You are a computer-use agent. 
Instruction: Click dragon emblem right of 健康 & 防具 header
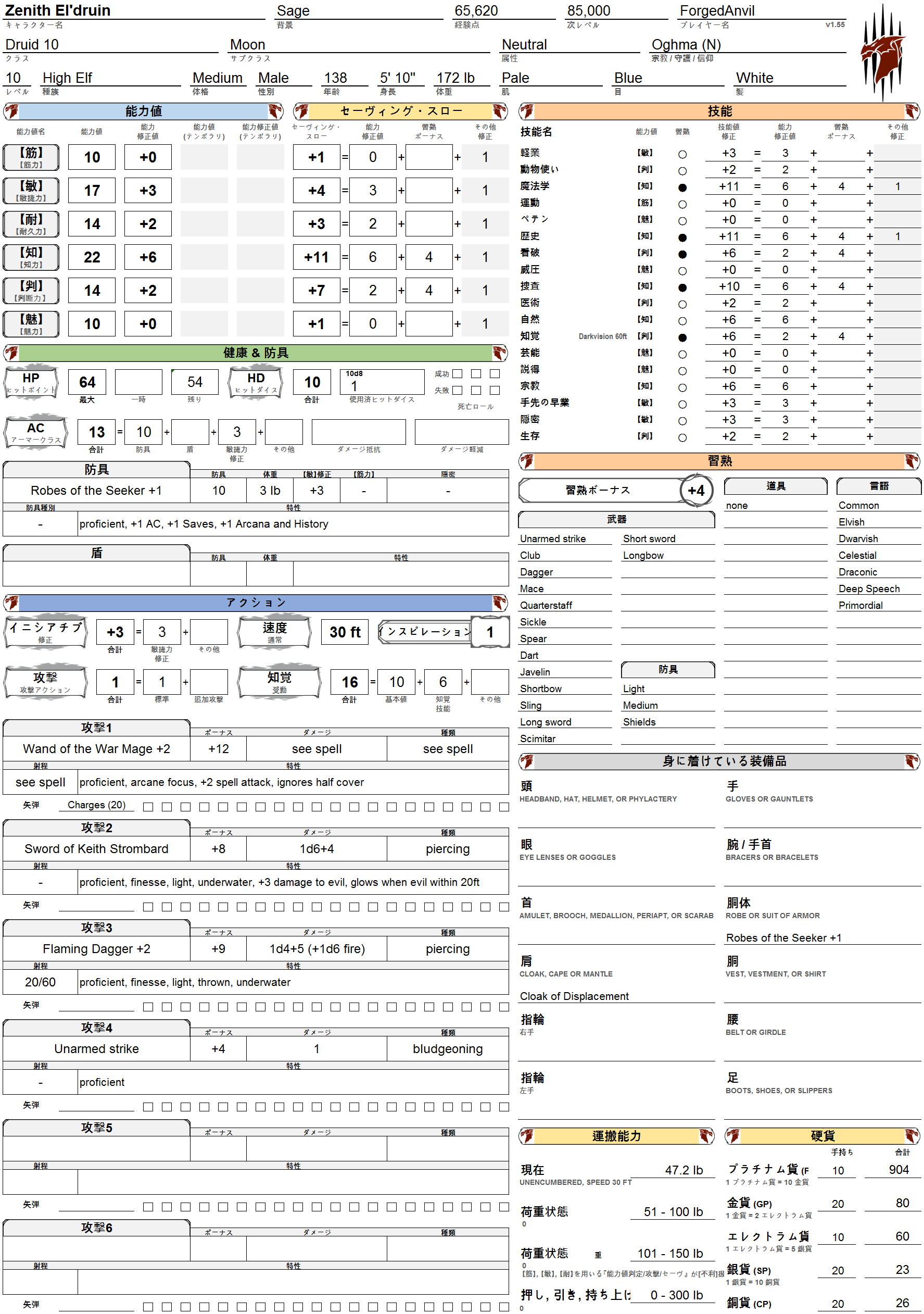coord(499,353)
